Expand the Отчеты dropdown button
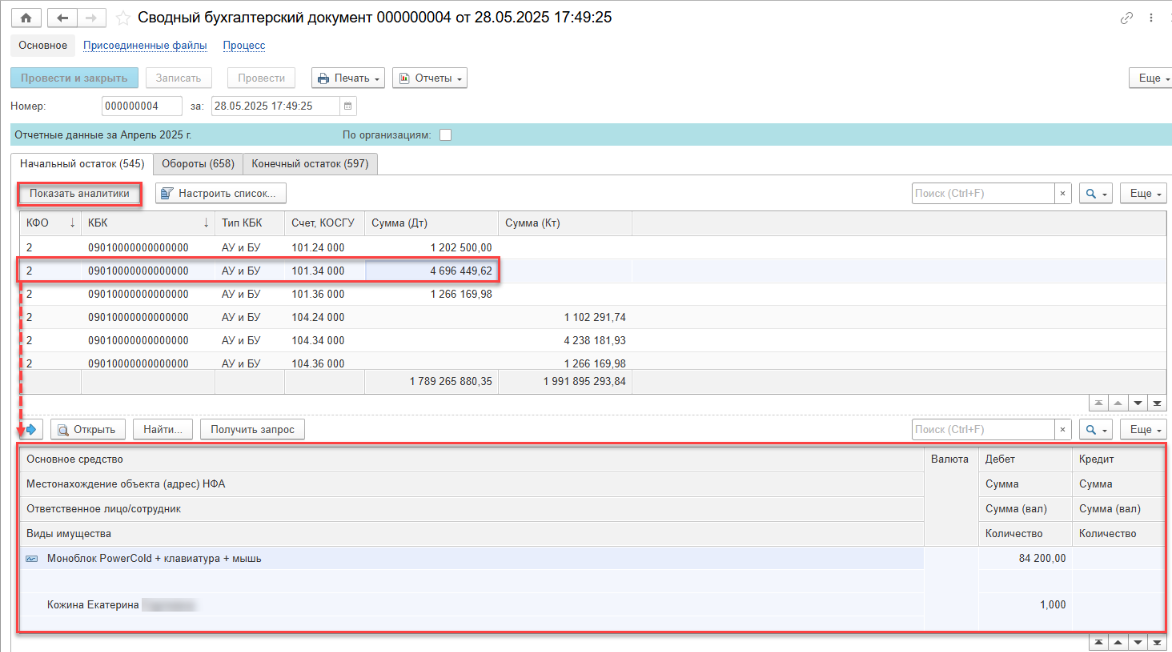This screenshot has height=652, width=1172. tap(429, 78)
